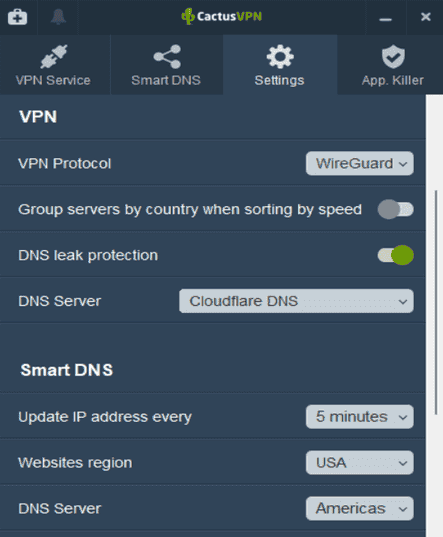Open the VPN Protocol WireGuard dropdown
The width and height of the screenshot is (443, 537).
pyautogui.click(x=360, y=163)
